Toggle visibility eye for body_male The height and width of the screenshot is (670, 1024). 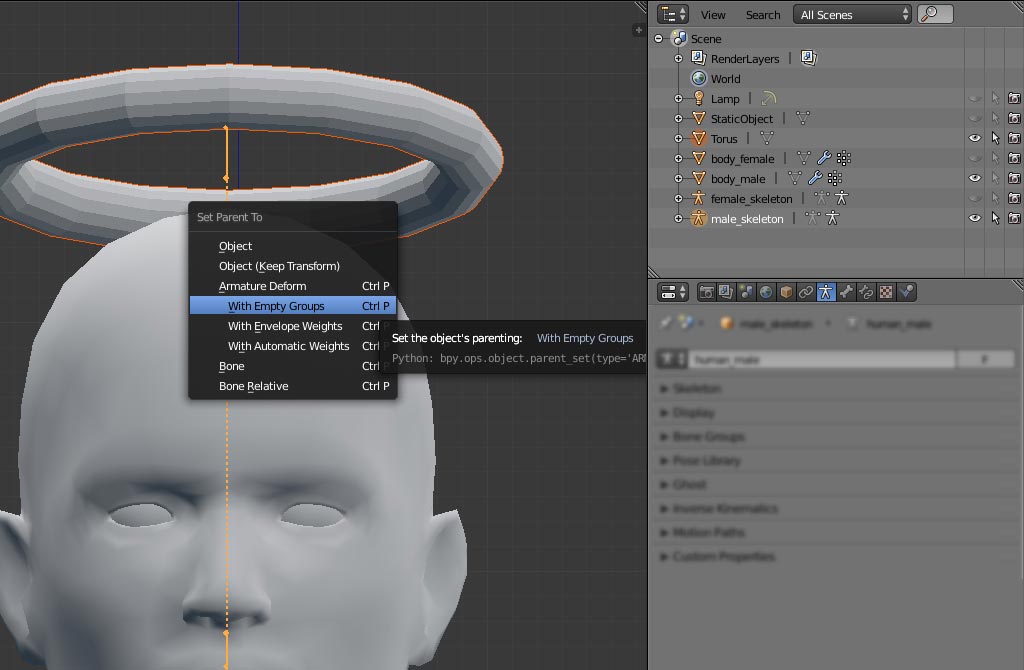[x=975, y=179]
